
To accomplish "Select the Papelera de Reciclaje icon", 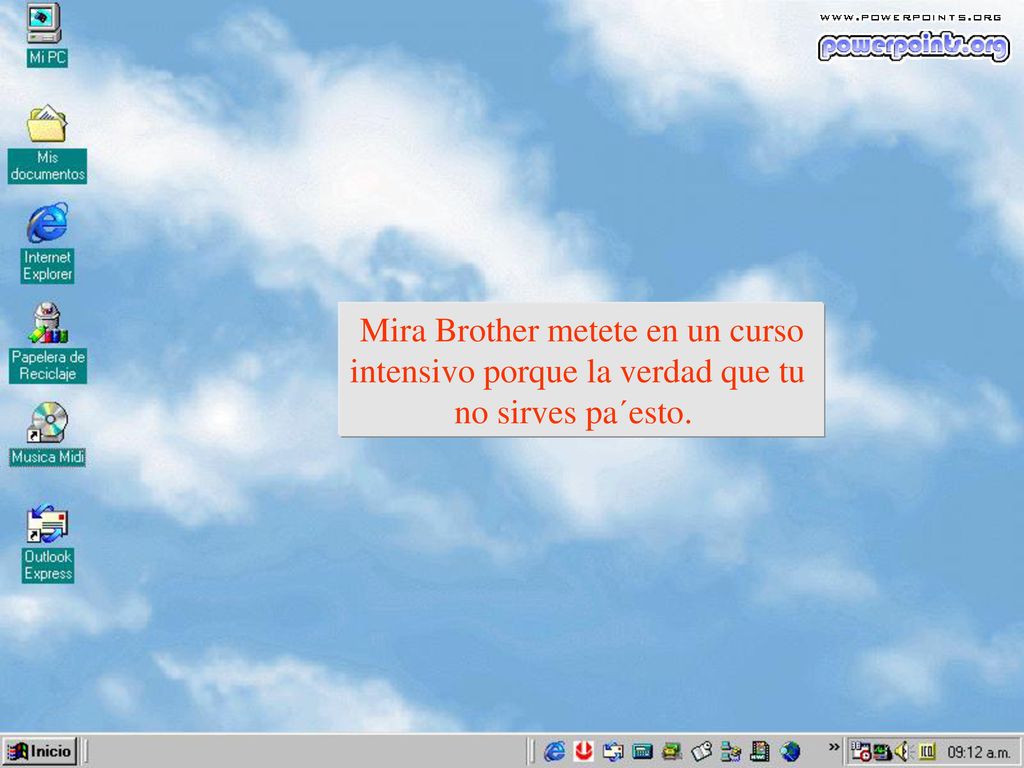I will pyautogui.click(x=48, y=323).
